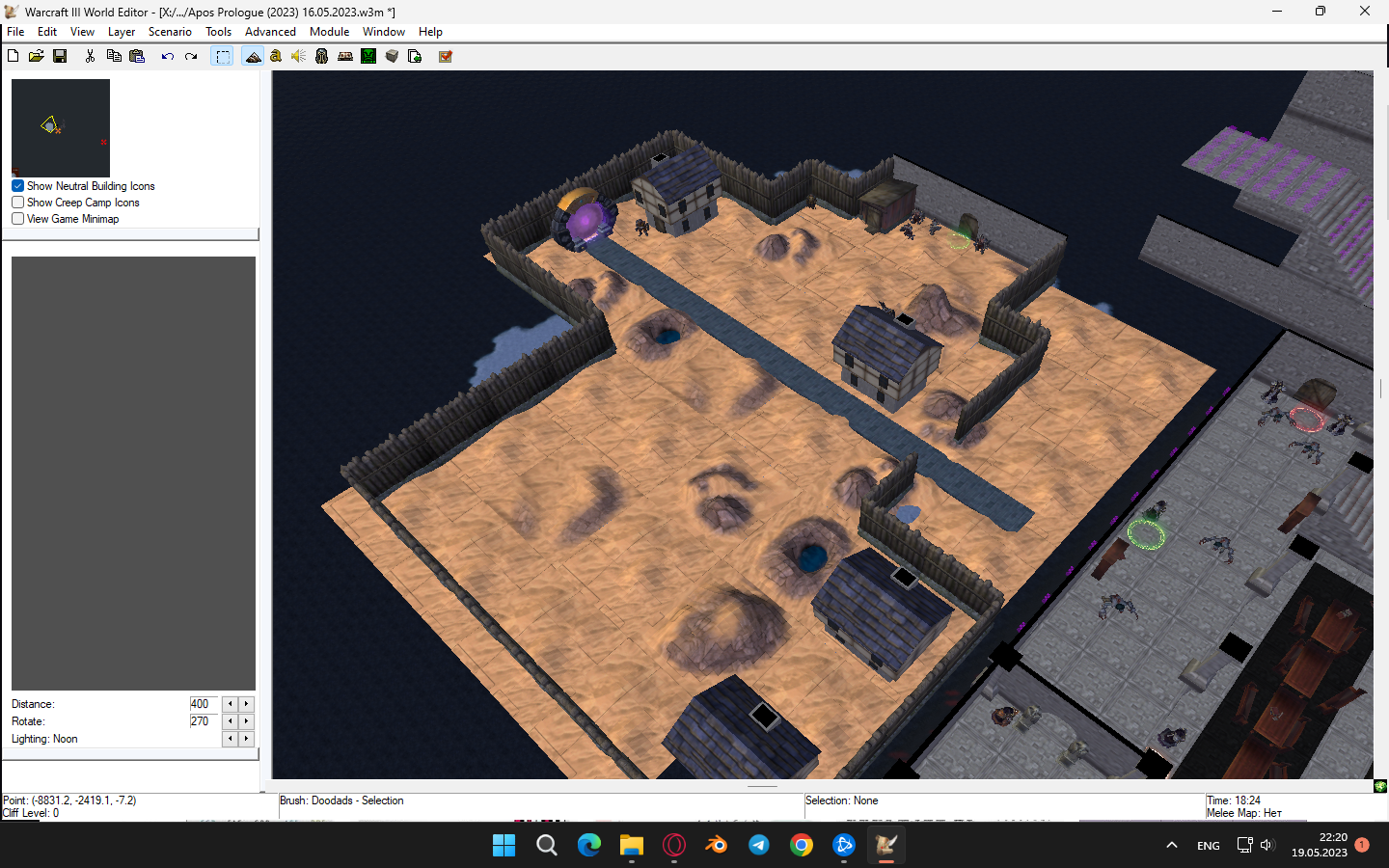
Task: Open the Scenario menu
Action: click(170, 32)
